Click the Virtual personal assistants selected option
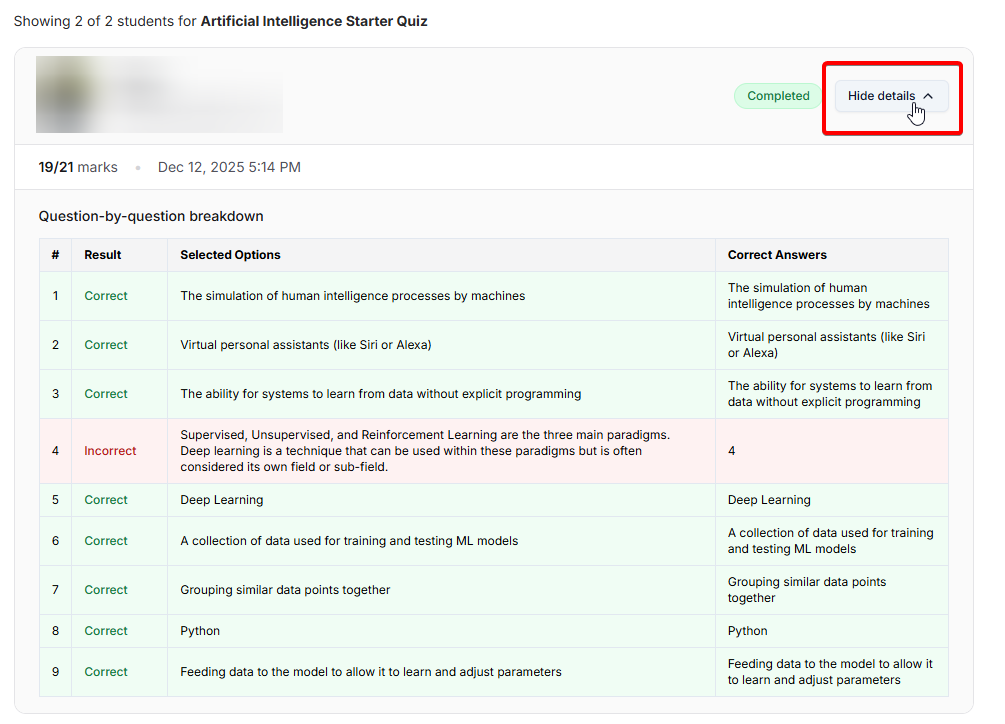Screen dimensions: 1005x724 coord(305,345)
